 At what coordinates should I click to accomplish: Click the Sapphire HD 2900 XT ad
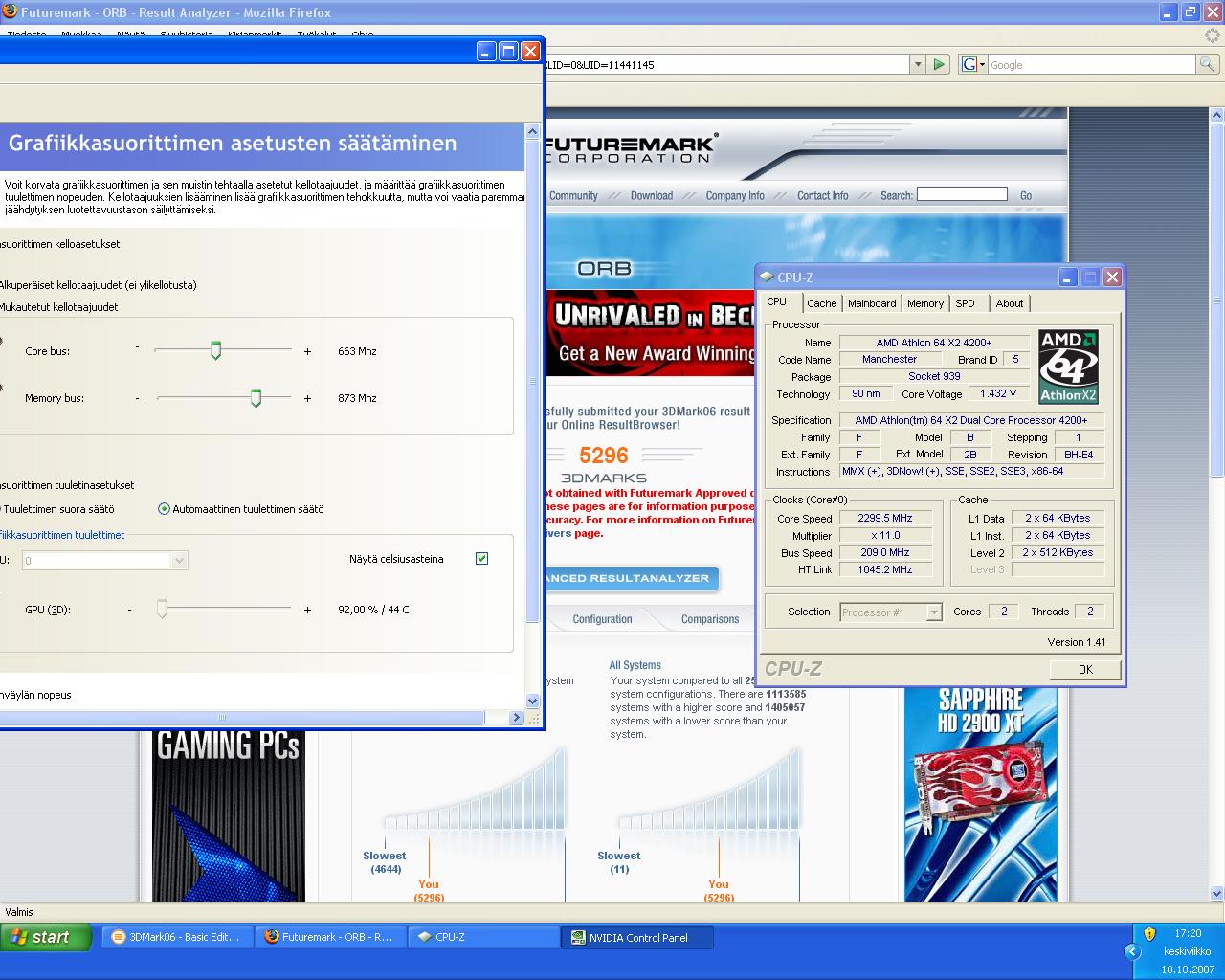tap(981, 793)
